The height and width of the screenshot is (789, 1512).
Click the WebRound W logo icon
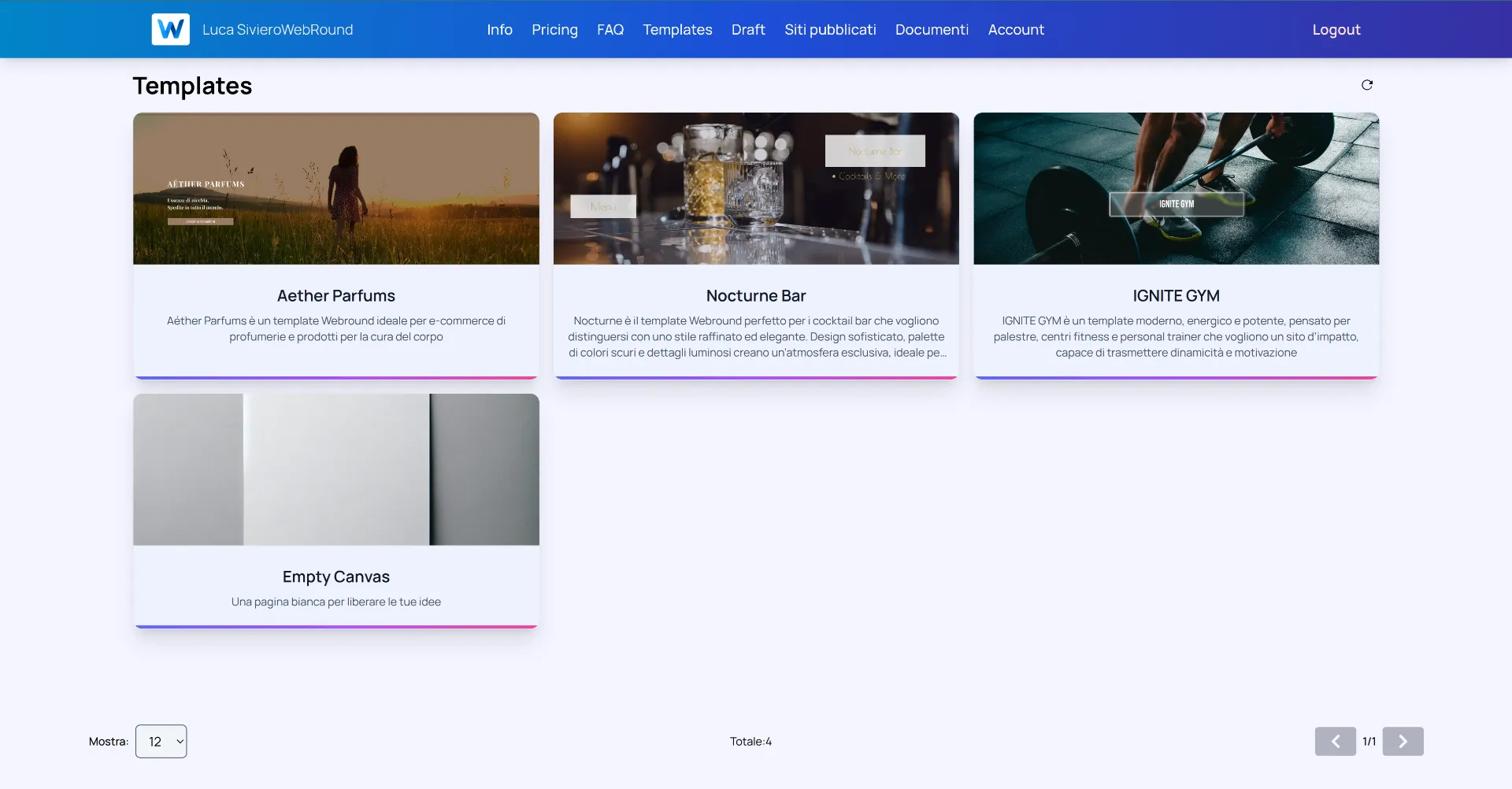[x=170, y=29]
